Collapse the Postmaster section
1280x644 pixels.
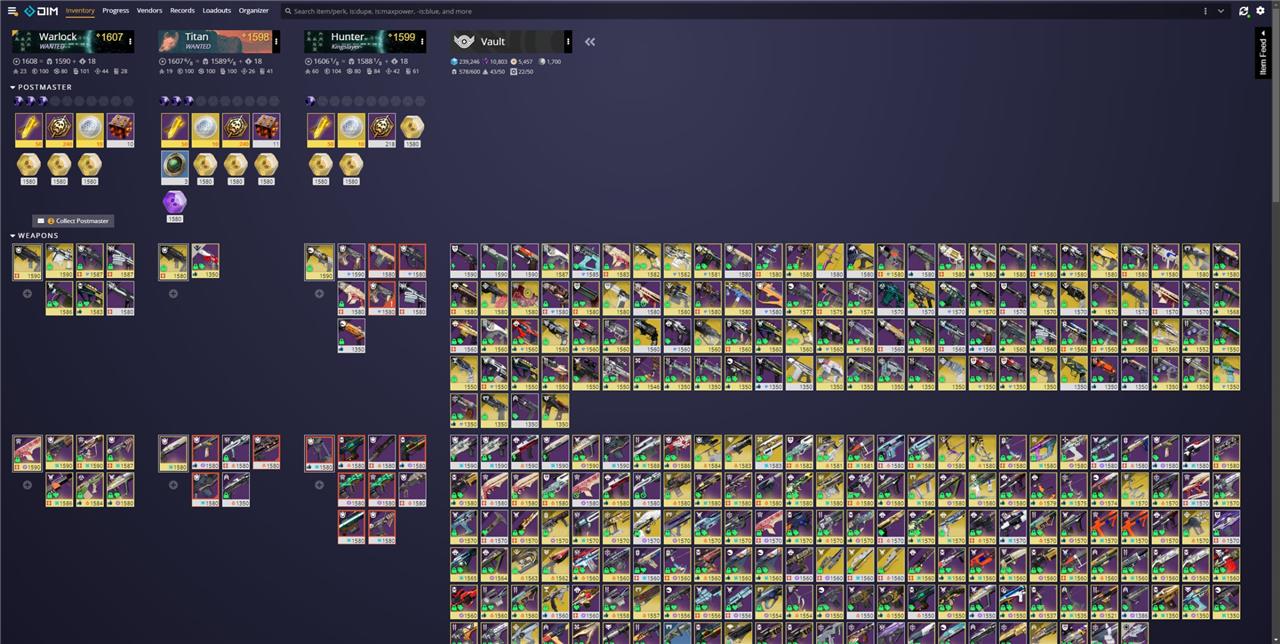[14, 87]
